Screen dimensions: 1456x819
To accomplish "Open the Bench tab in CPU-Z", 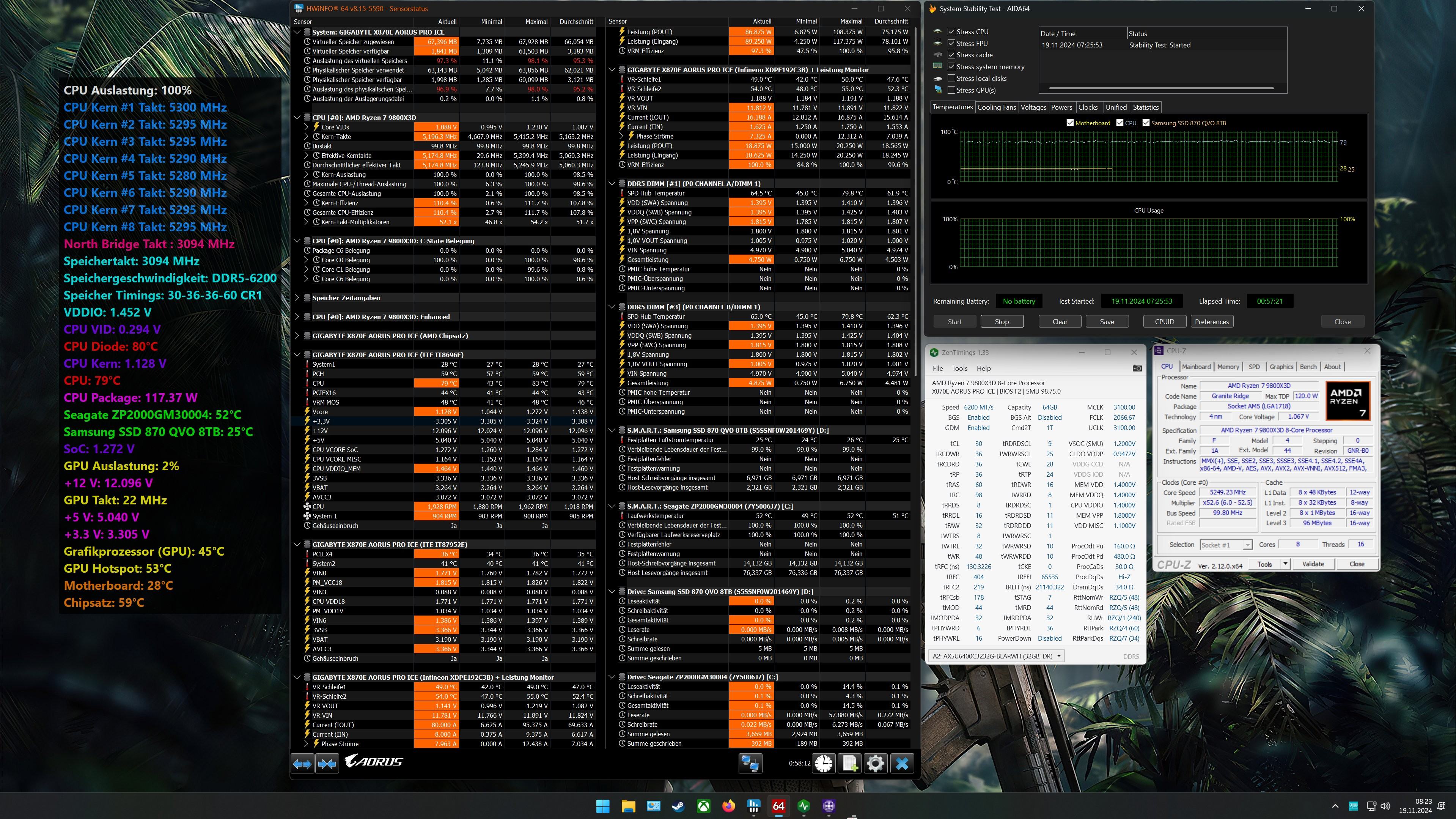I will tap(1308, 367).
